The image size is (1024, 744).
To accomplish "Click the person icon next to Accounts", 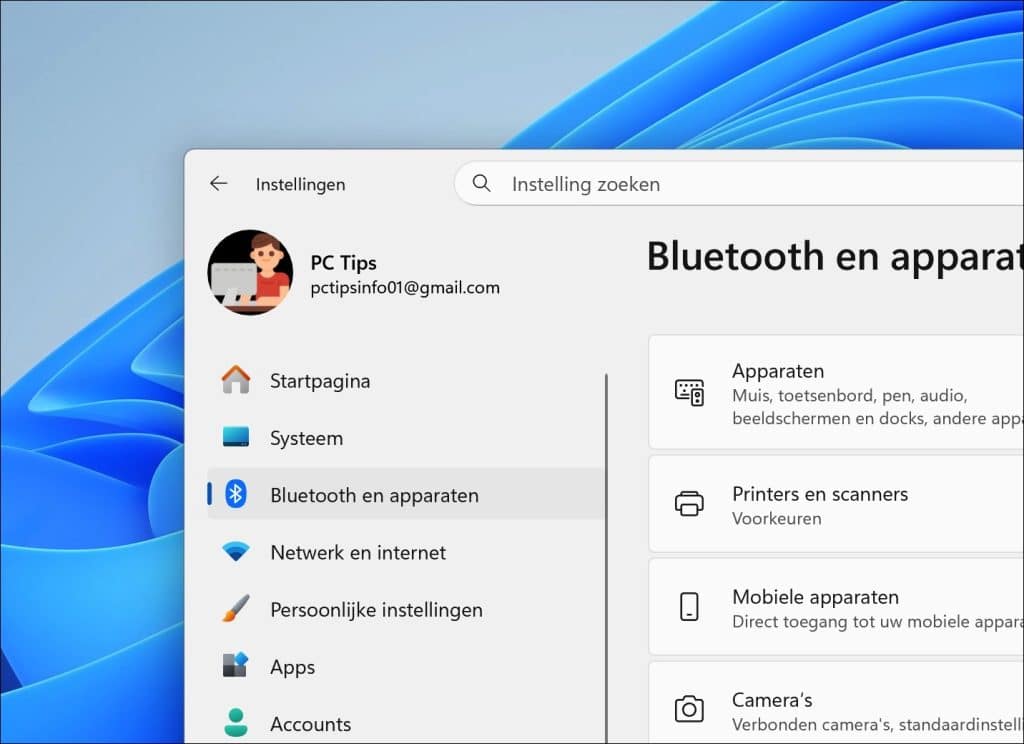I will [x=234, y=723].
